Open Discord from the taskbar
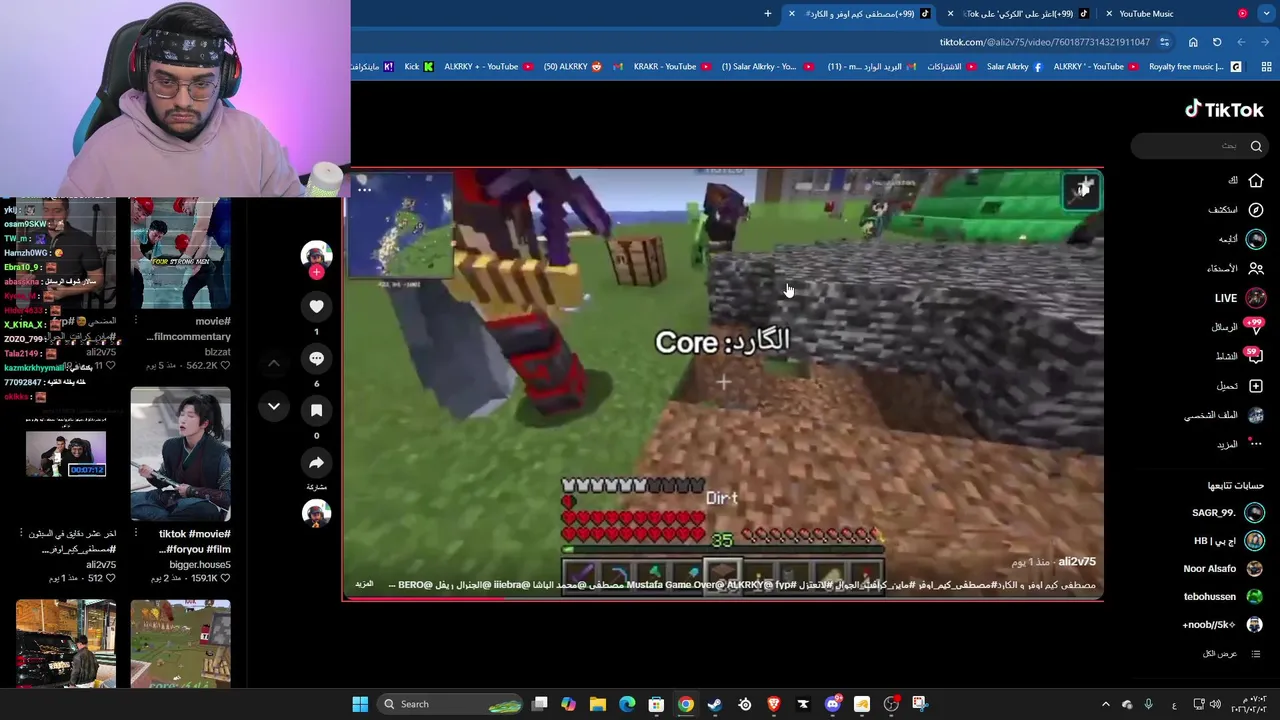This screenshot has width=1280, height=720. (833, 704)
